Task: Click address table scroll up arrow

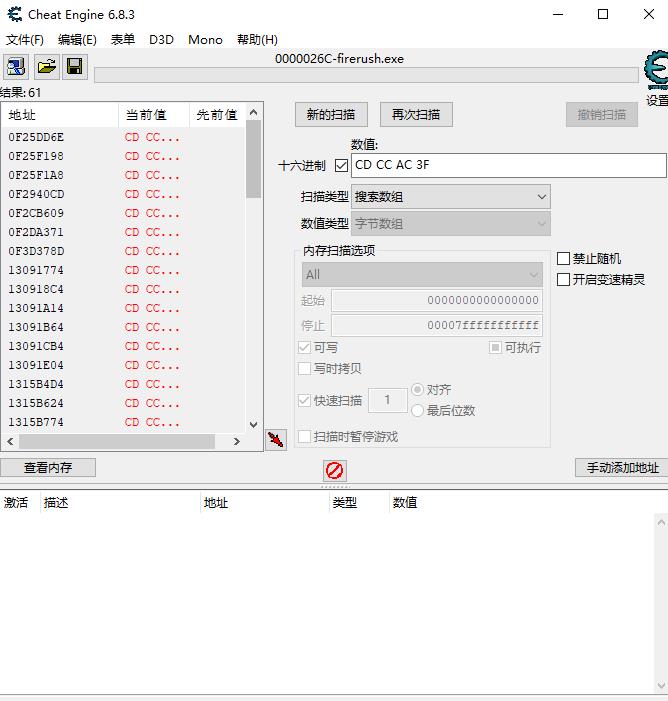Action: pyautogui.click(x=661, y=522)
